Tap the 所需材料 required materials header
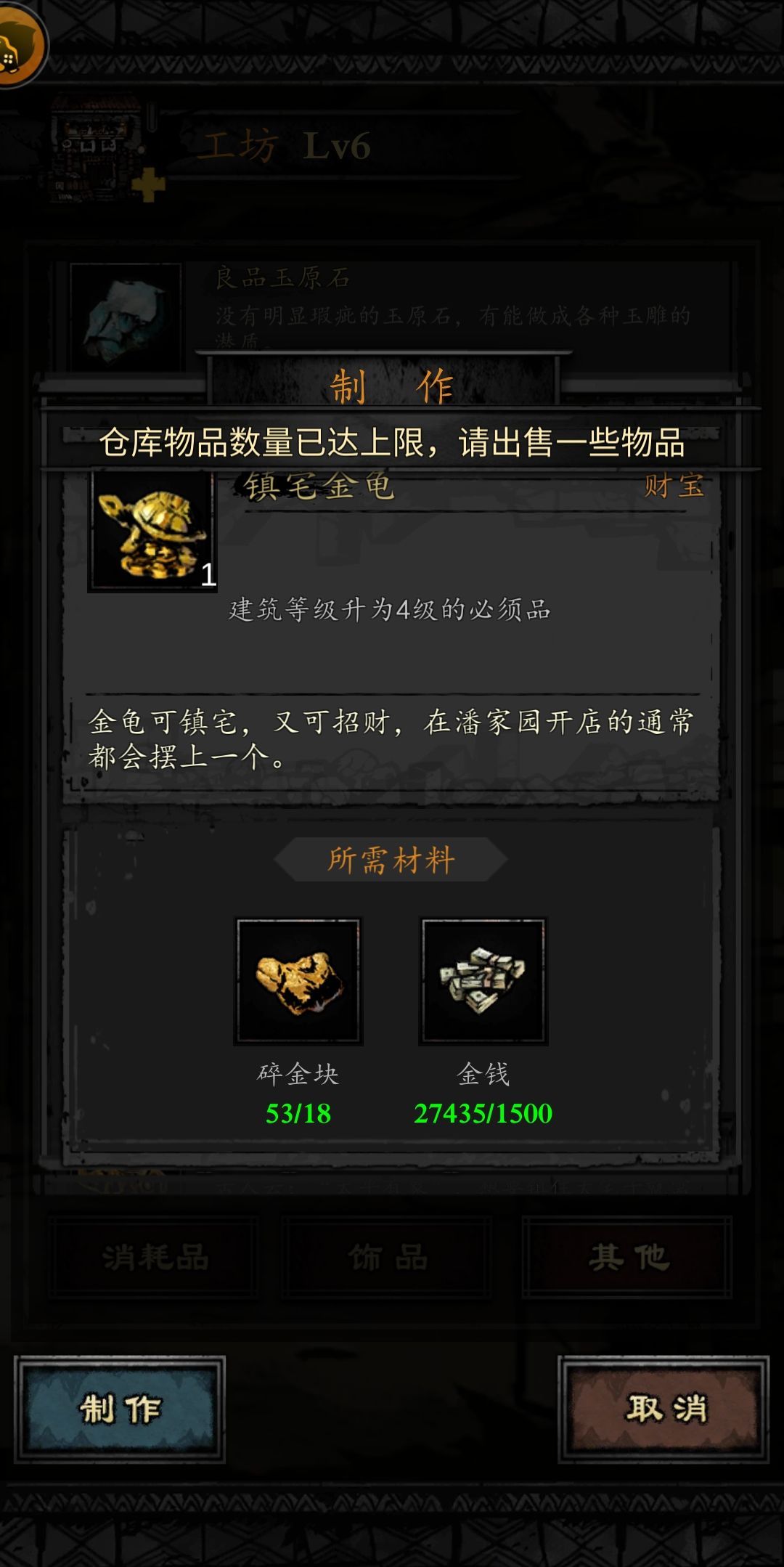Viewport: 784px width, 1567px height. pyautogui.click(x=391, y=860)
